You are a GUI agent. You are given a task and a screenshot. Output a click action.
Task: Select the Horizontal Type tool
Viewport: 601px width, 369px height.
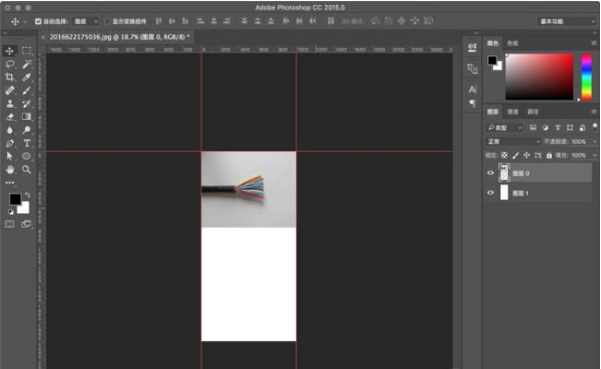26,143
